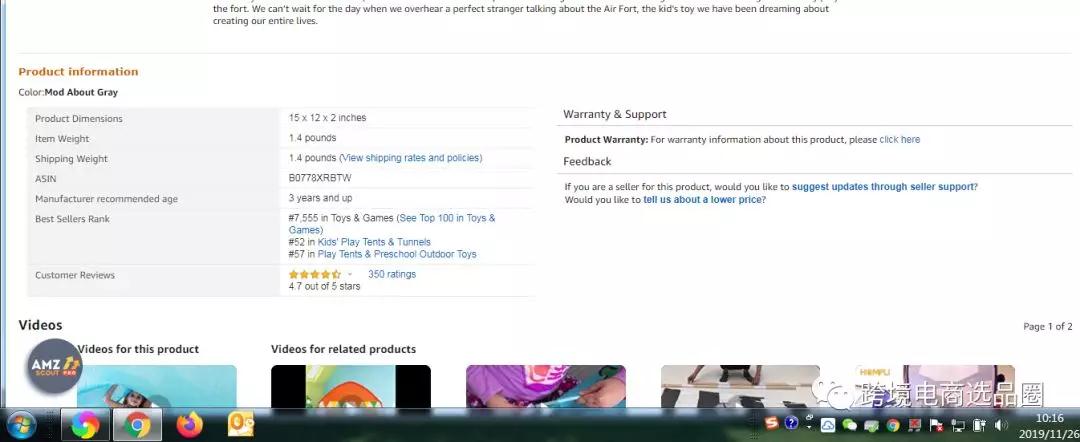Open the Sogou input method tray icon

point(770,425)
